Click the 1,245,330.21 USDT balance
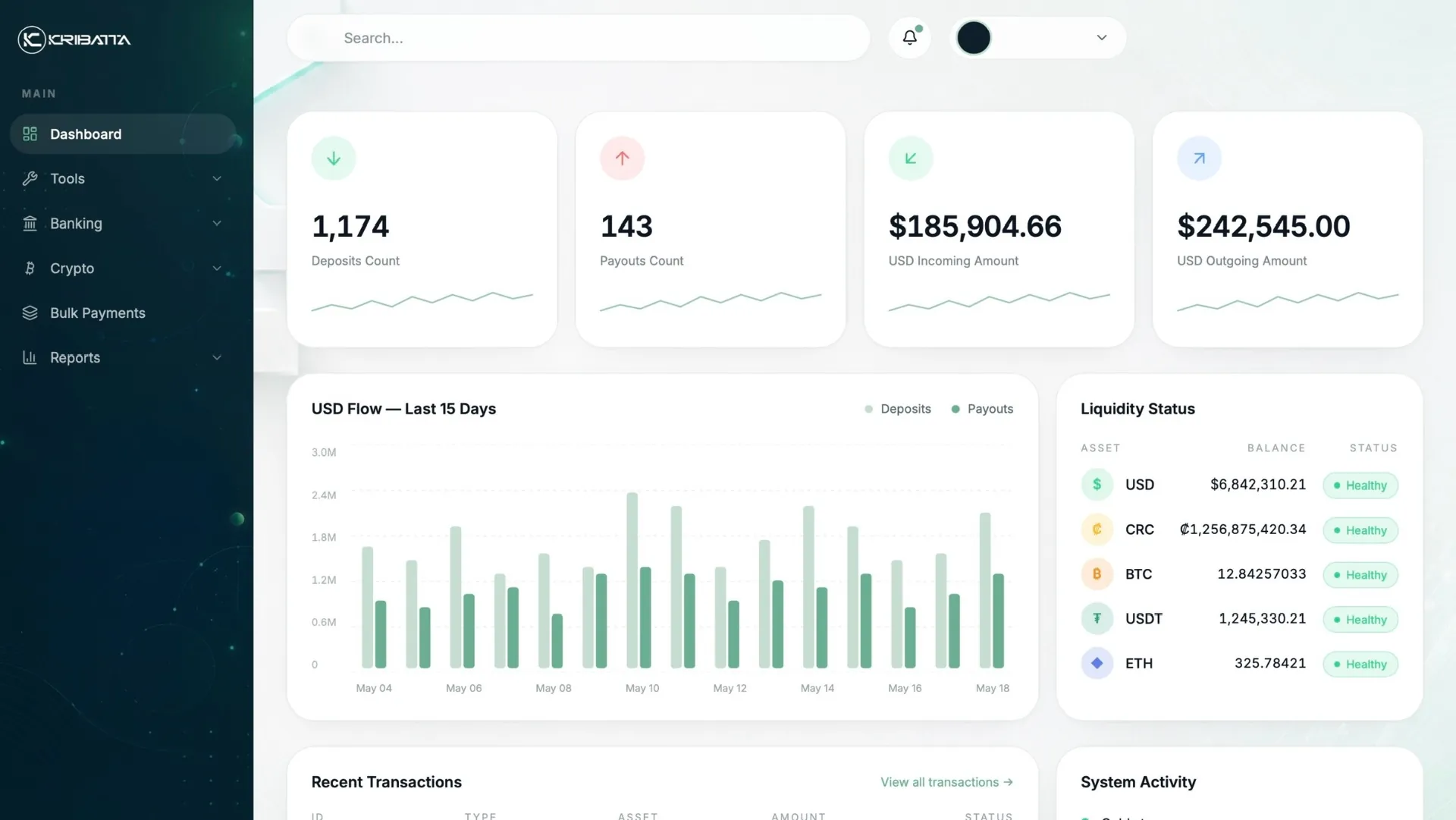Viewport: 1456px width, 820px height. (x=1263, y=619)
